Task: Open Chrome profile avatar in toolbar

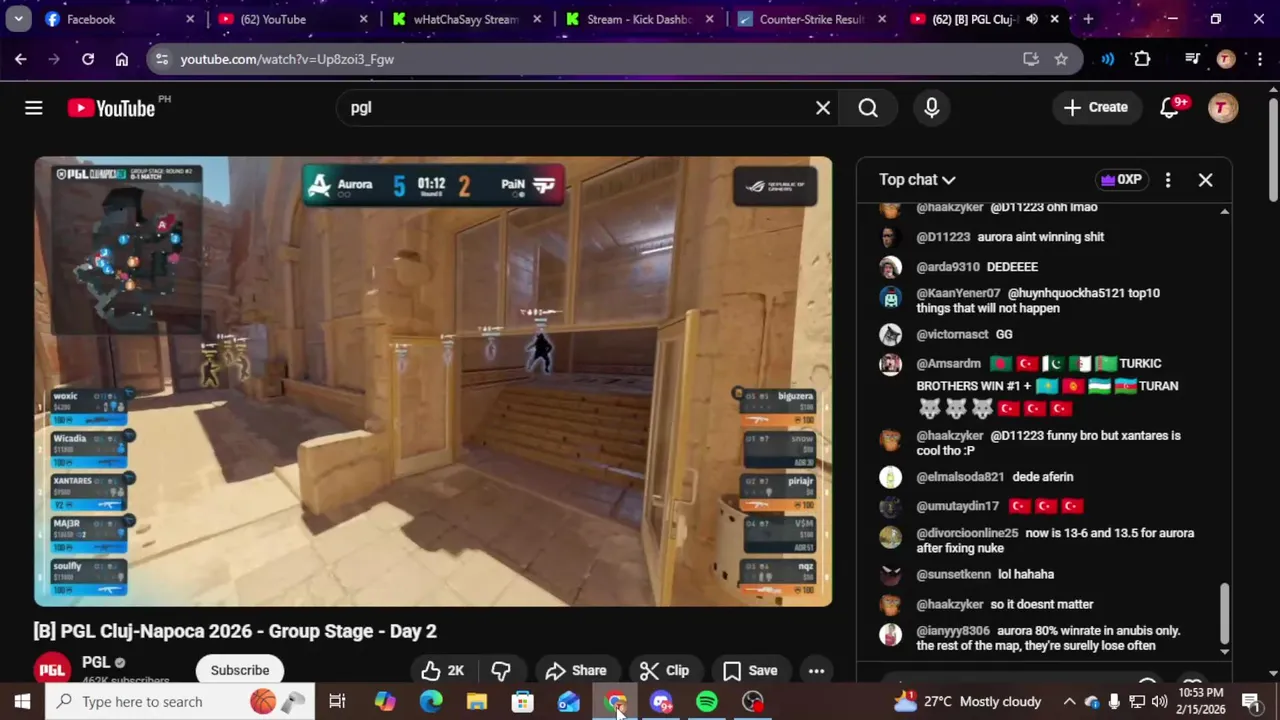Action: click(x=1226, y=59)
